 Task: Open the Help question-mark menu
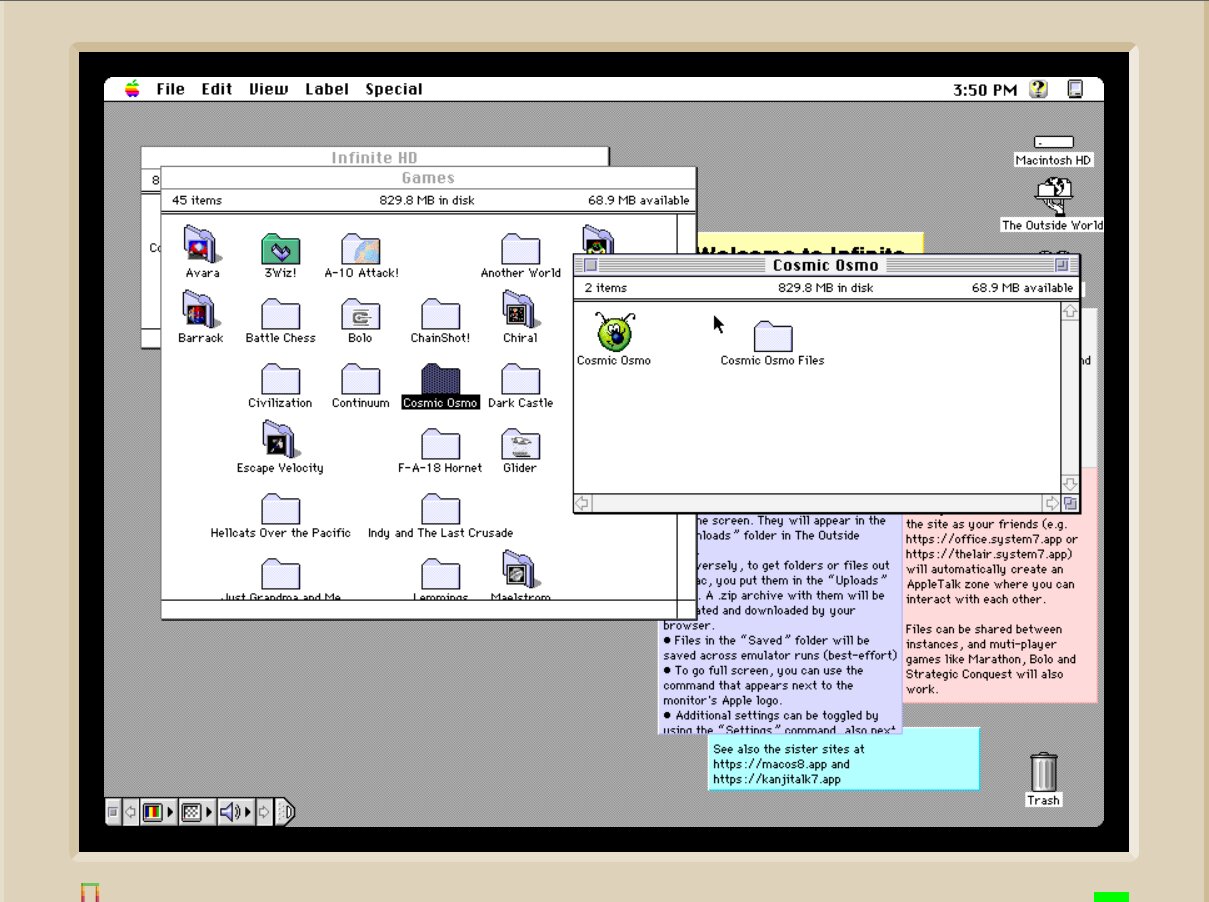(x=1038, y=89)
